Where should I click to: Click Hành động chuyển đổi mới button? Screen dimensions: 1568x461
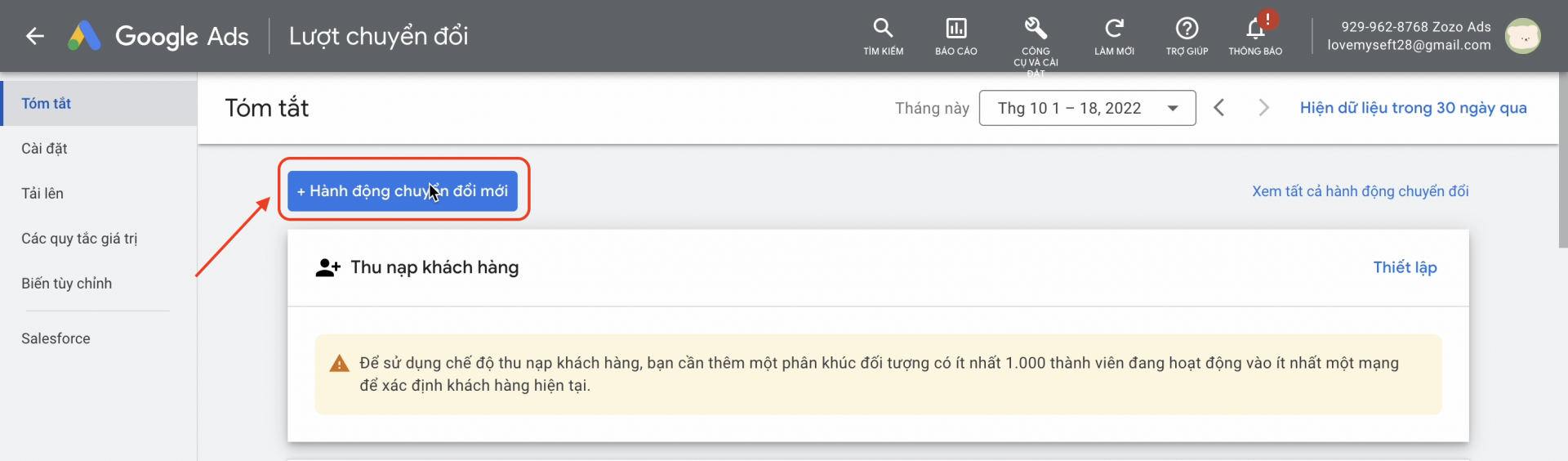[403, 191]
